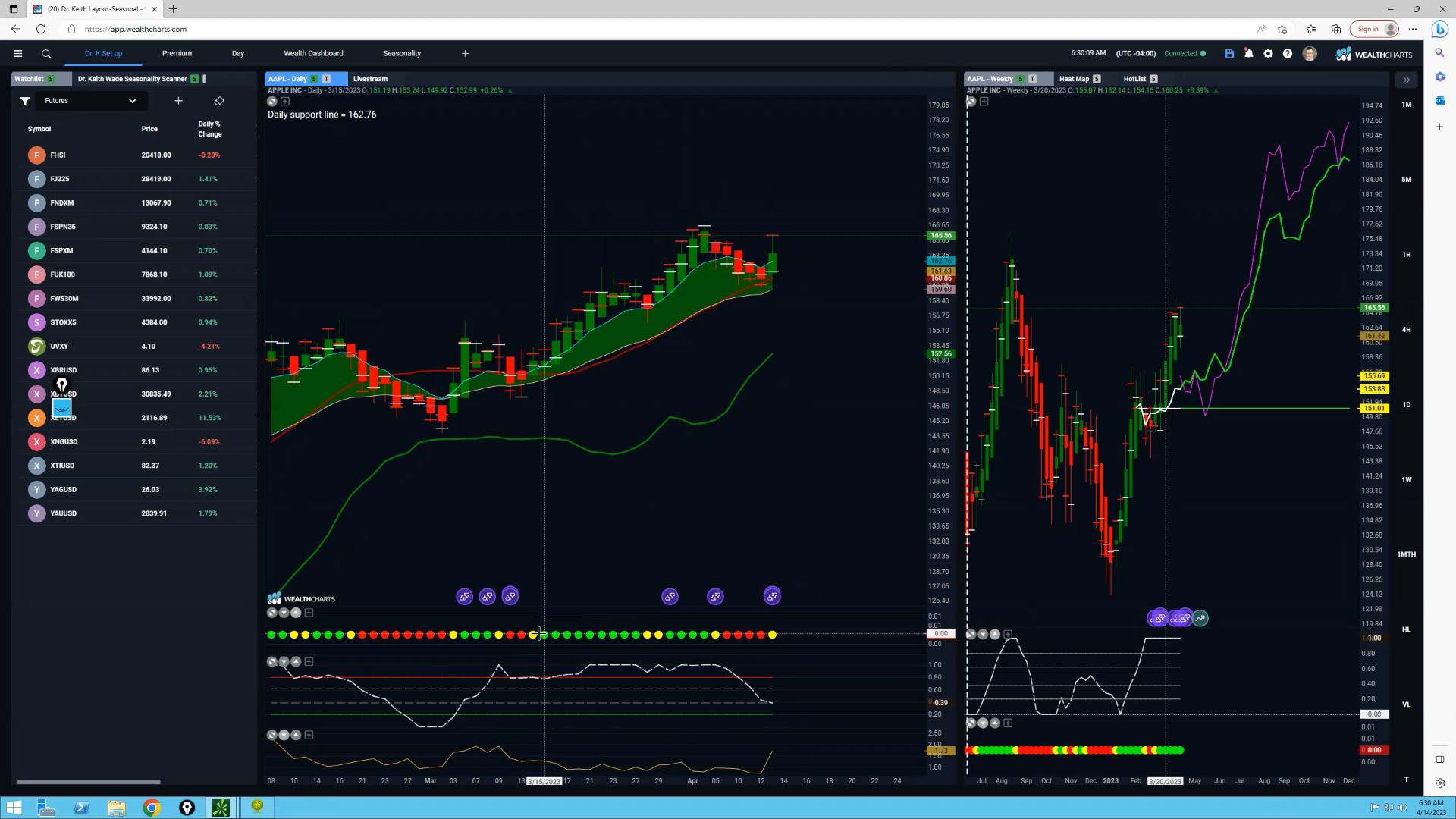Toggle the S badge on AAPL - Daily tab

tap(314, 79)
